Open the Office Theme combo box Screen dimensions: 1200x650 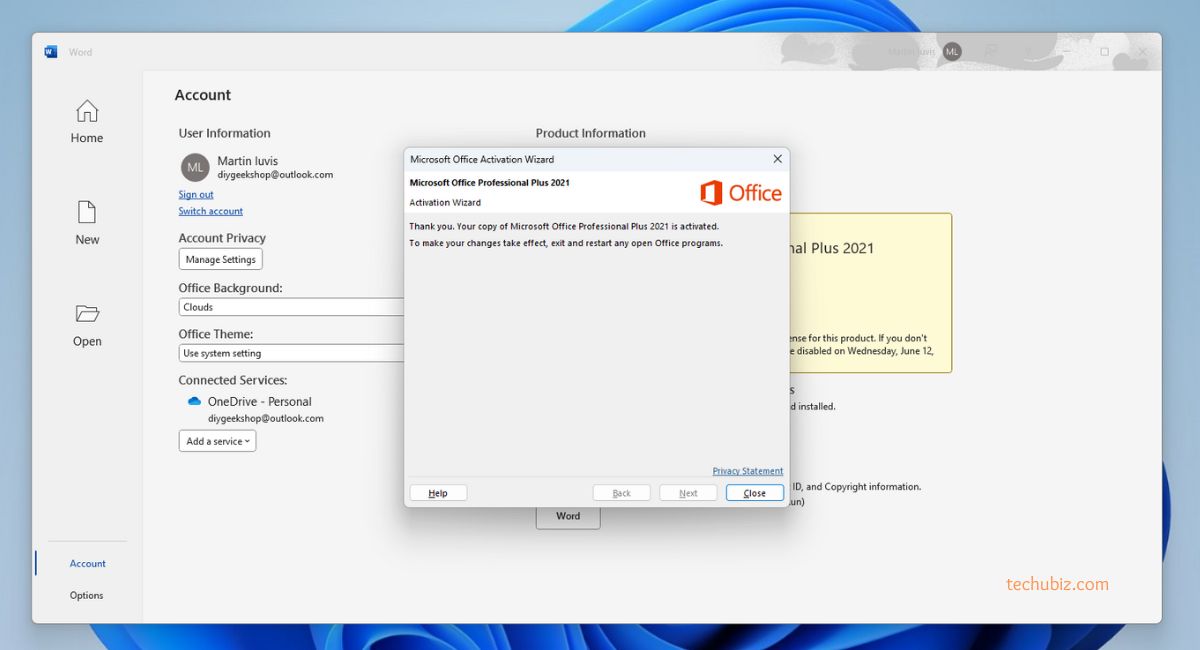291,353
